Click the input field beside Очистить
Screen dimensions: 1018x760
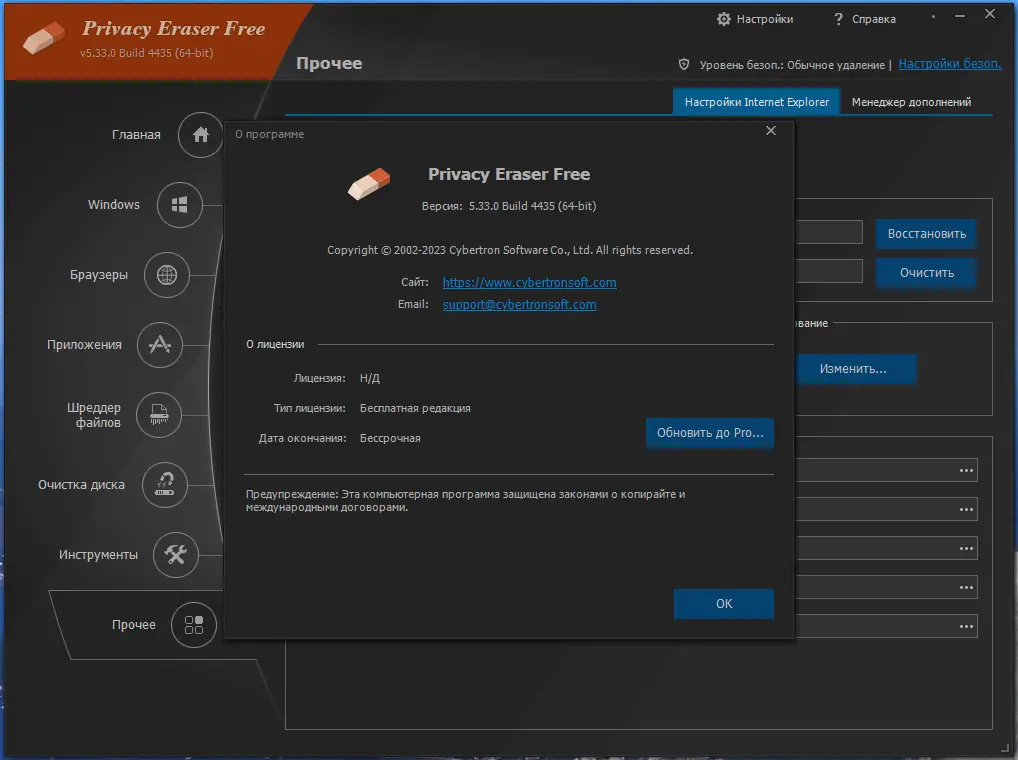(x=829, y=271)
